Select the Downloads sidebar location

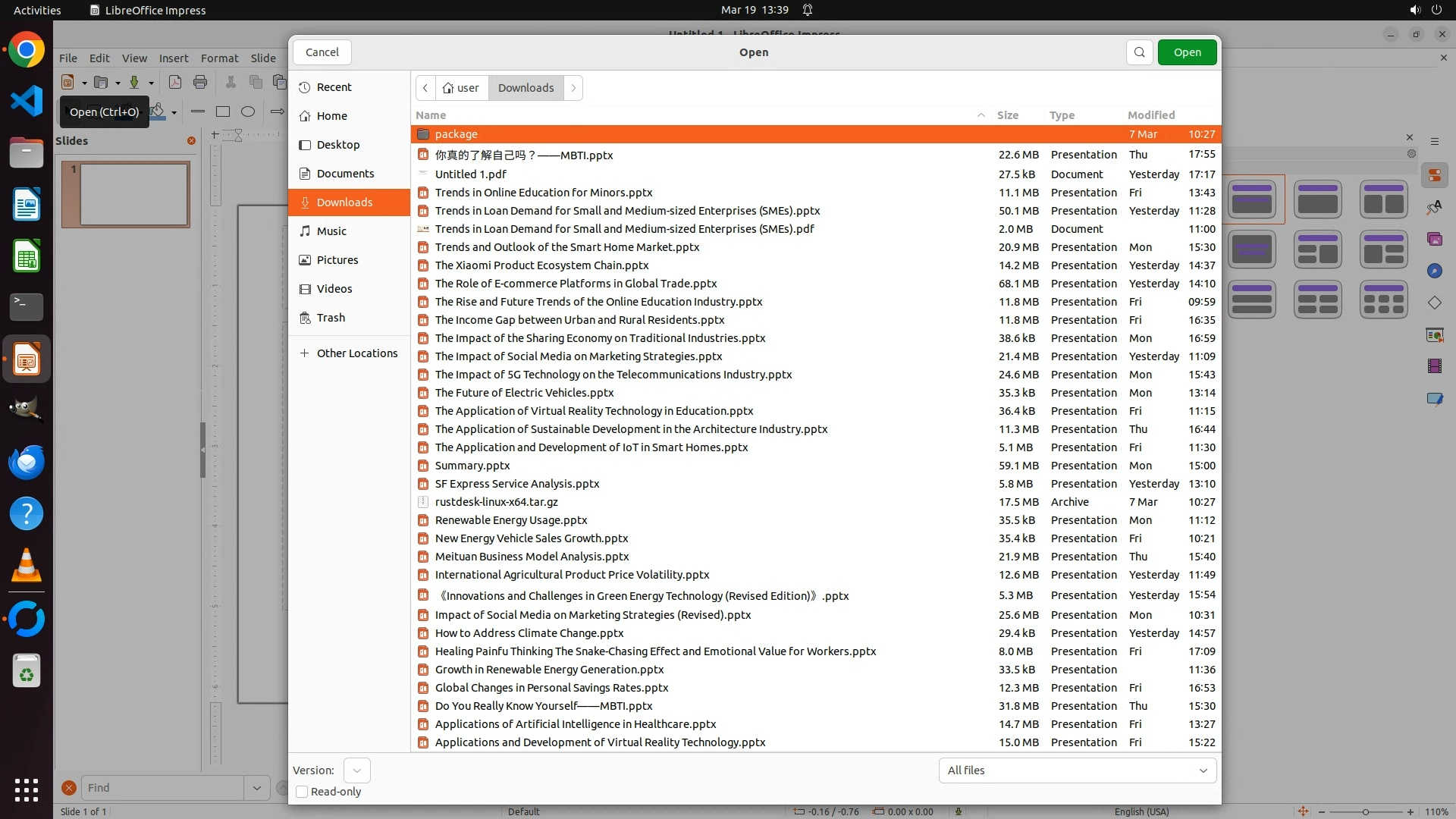click(x=344, y=202)
